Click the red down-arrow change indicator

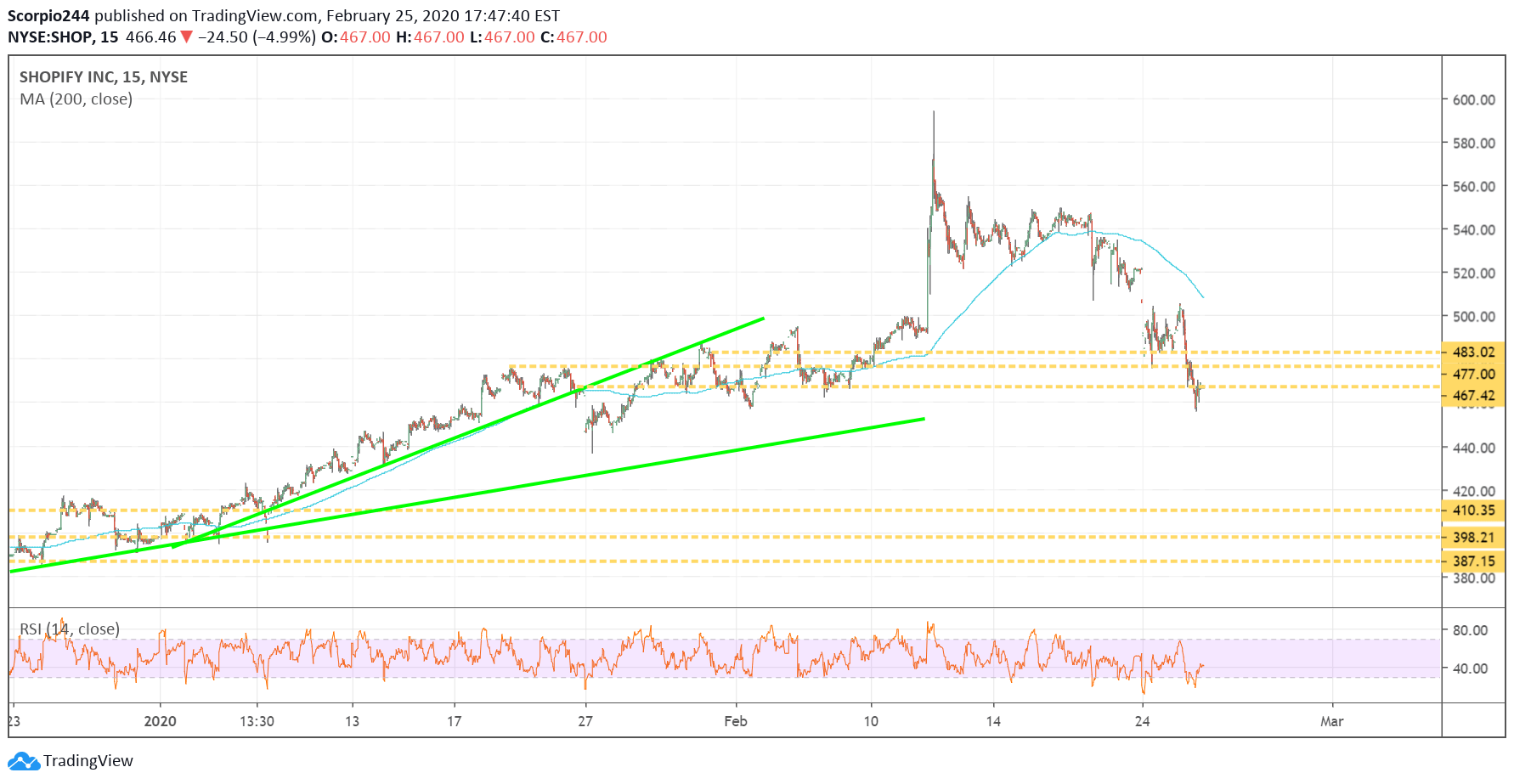pyautogui.click(x=187, y=37)
